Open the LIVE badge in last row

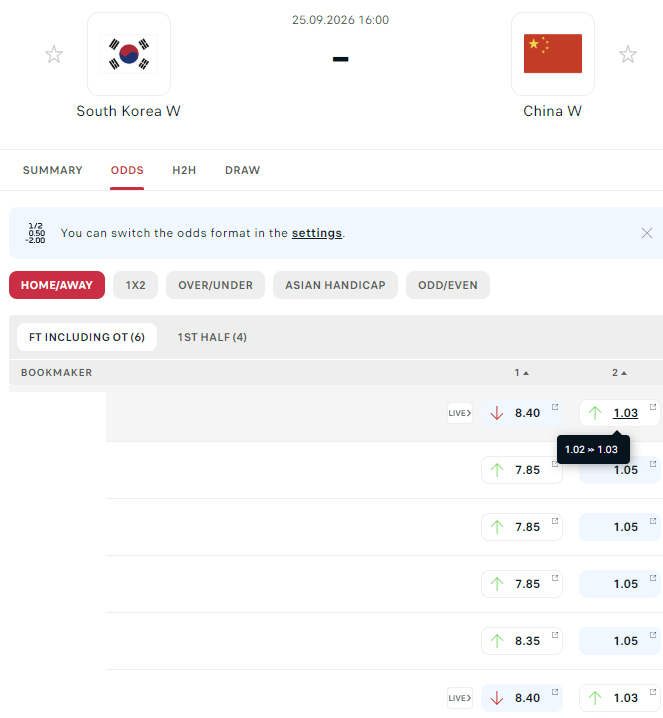pyautogui.click(x=460, y=698)
